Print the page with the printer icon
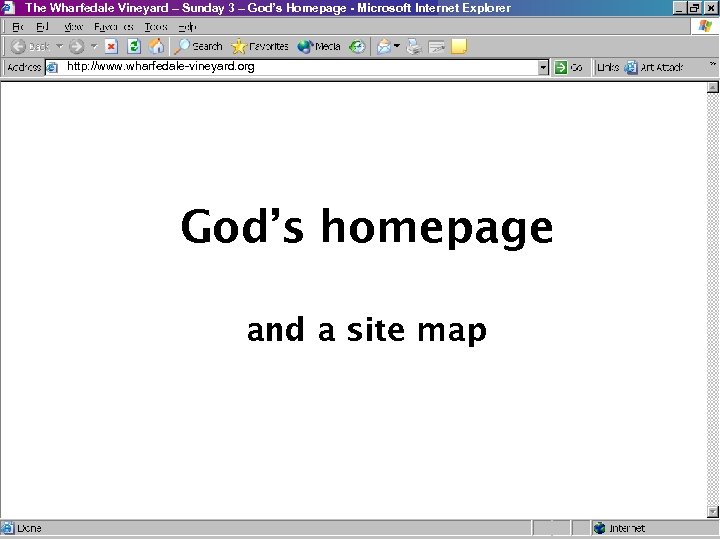 [x=414, y=46]
